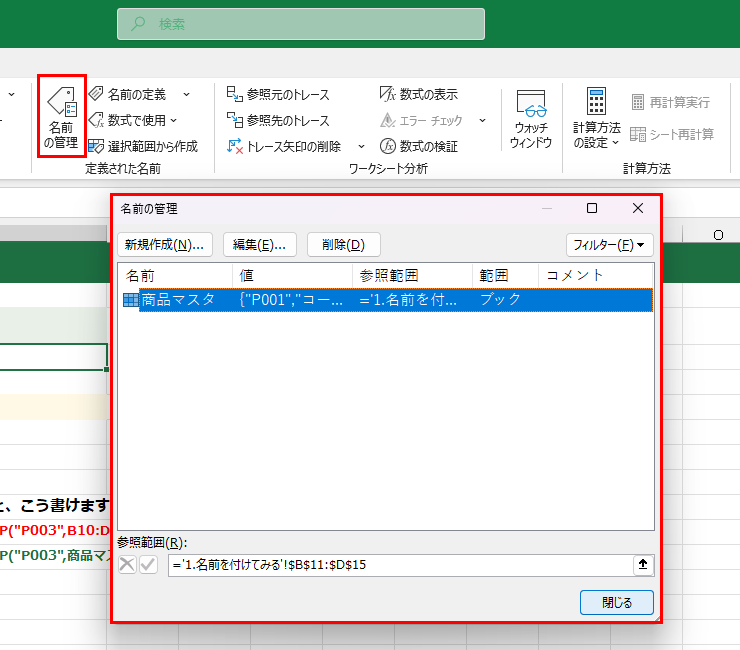Viewport: 740px width, 650px height.
Task: Open the フィルター(F) dropdown
Action: pyautogui.click(x=609, y=245)
